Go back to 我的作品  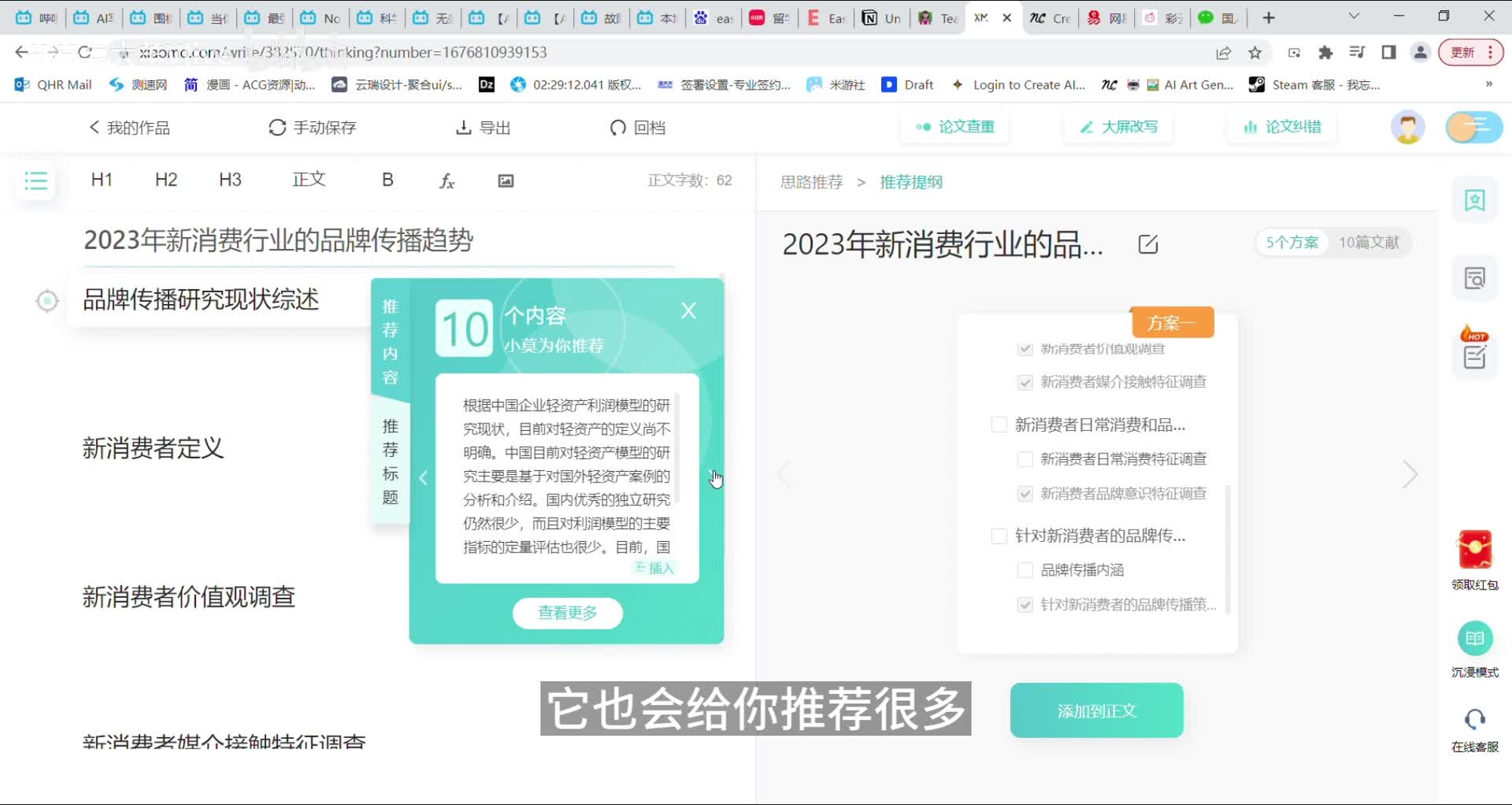point(129,128)
